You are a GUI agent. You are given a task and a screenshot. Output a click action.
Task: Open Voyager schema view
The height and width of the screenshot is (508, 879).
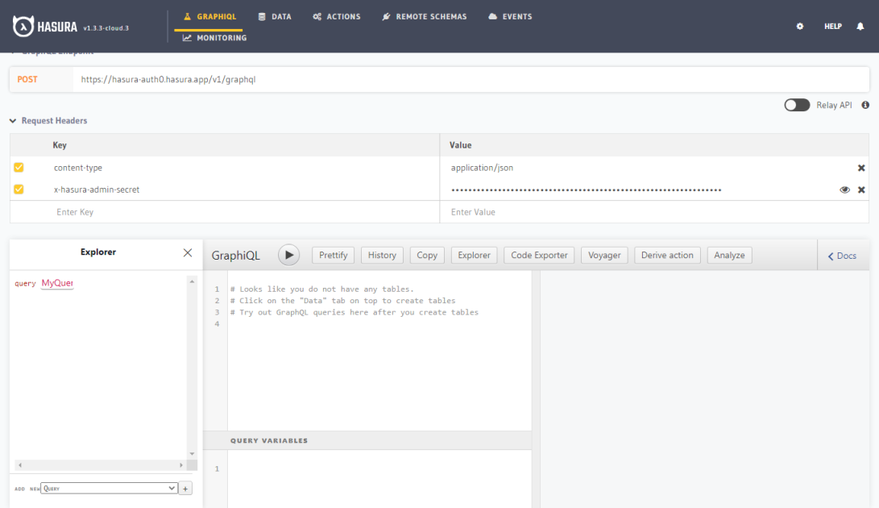pos(604,255)
